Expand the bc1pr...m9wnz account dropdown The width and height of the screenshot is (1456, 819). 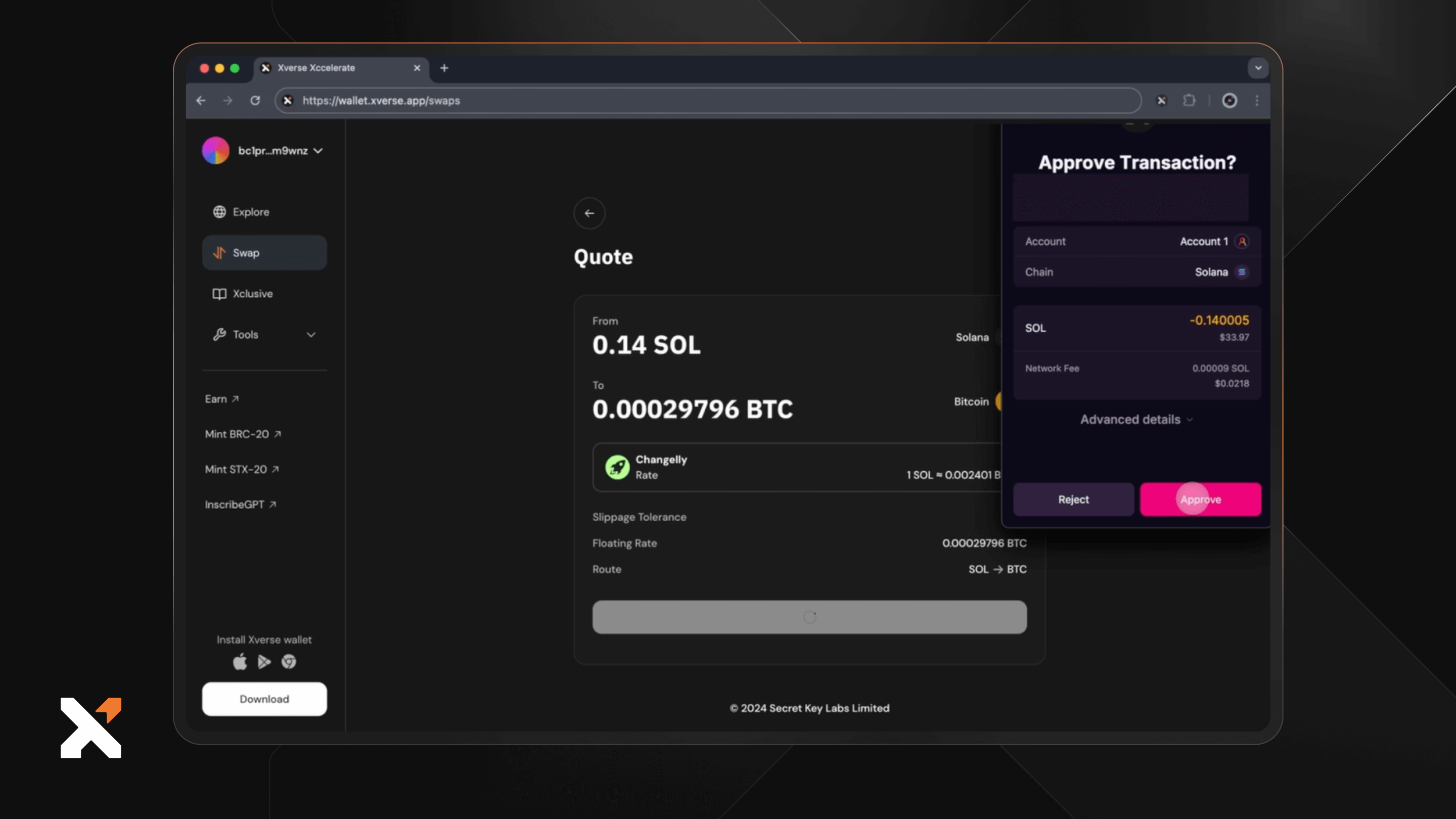click(318, 150)
